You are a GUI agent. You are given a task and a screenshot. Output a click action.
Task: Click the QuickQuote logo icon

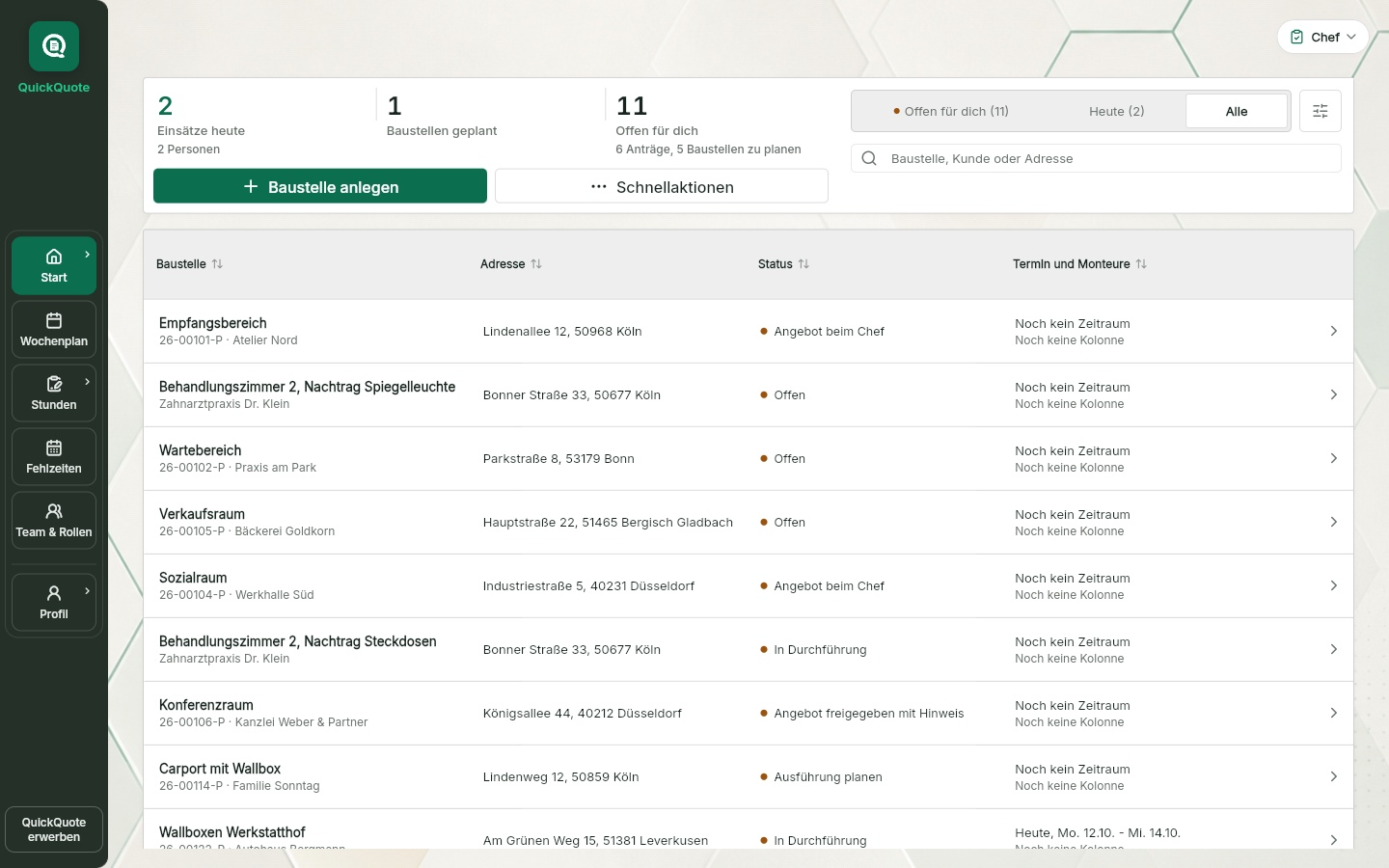pyautogui.click(x=54, y=46)
